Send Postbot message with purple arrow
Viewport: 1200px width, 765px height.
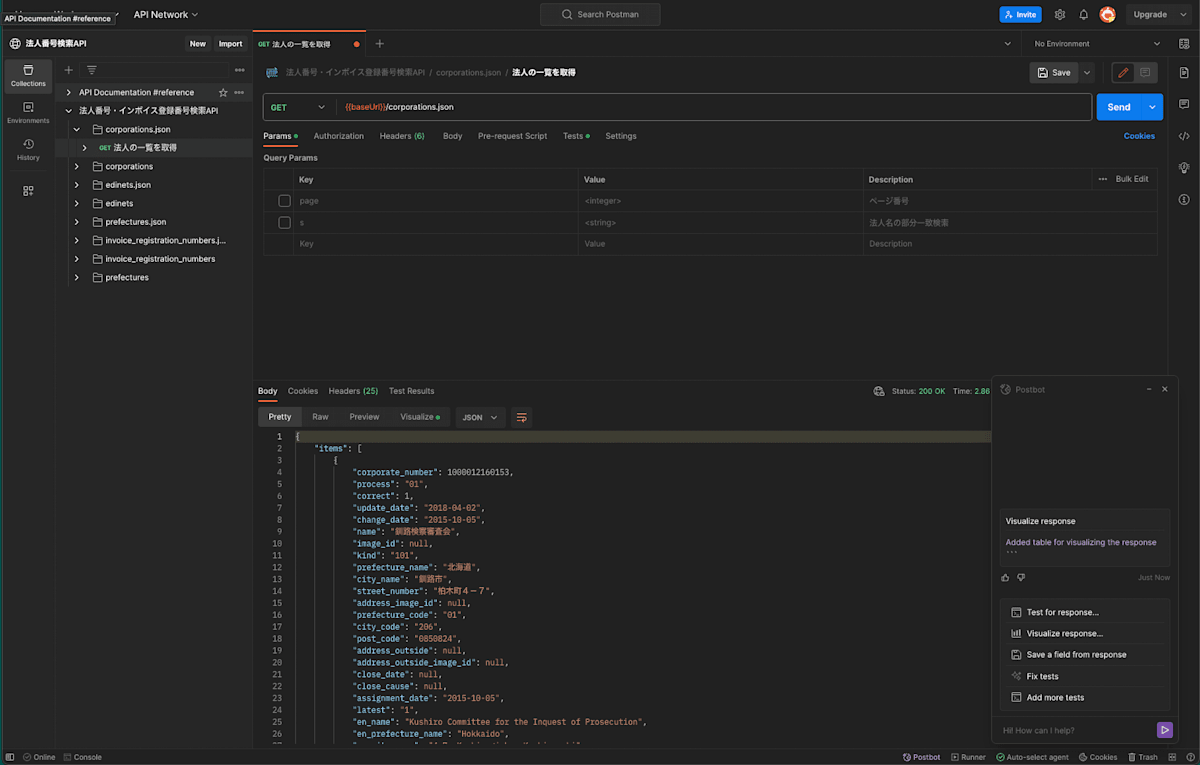(x=1164, y=730)
